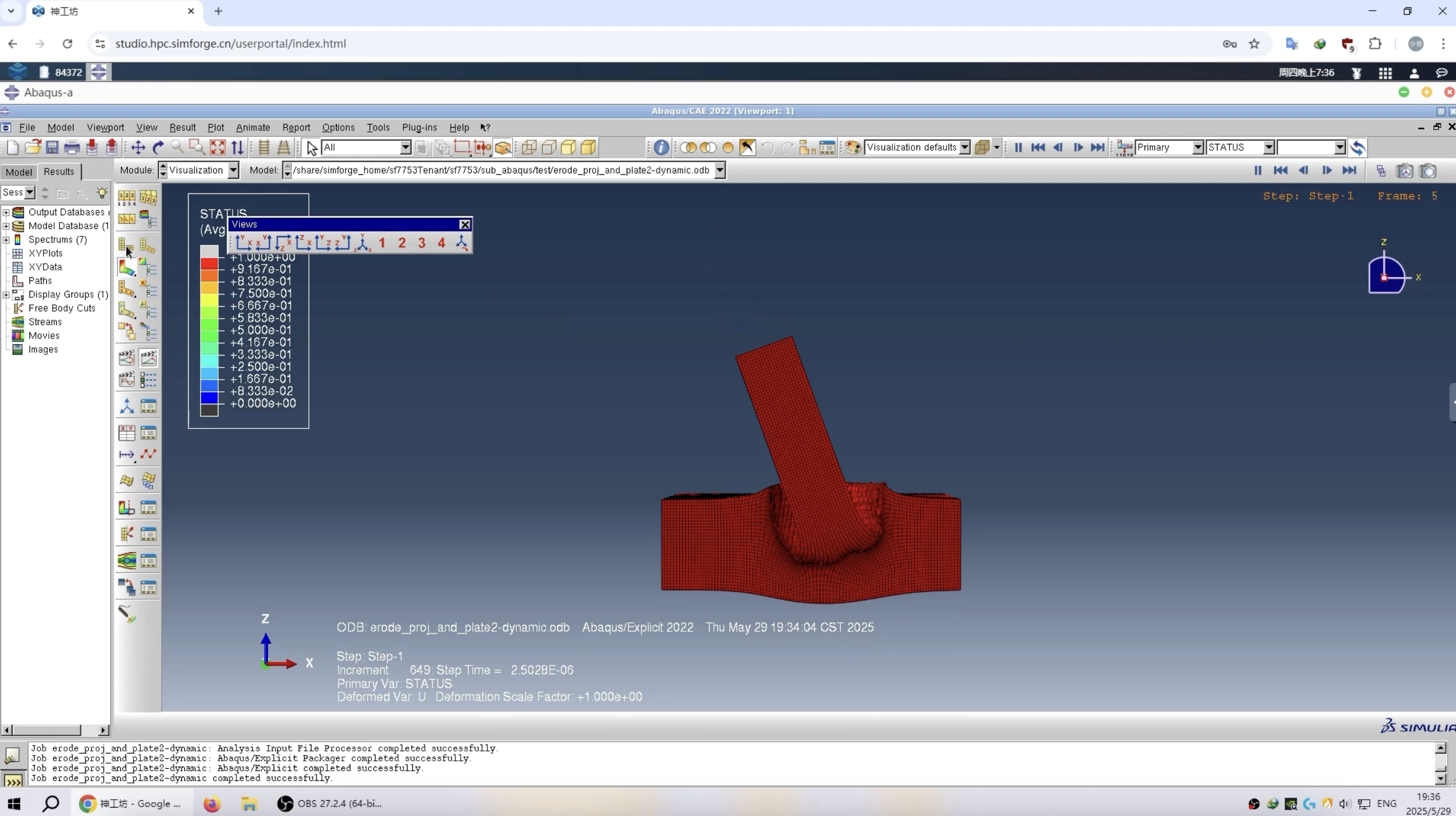
Task: Select Free Body Cuts tree item
Action: (61, 308)
